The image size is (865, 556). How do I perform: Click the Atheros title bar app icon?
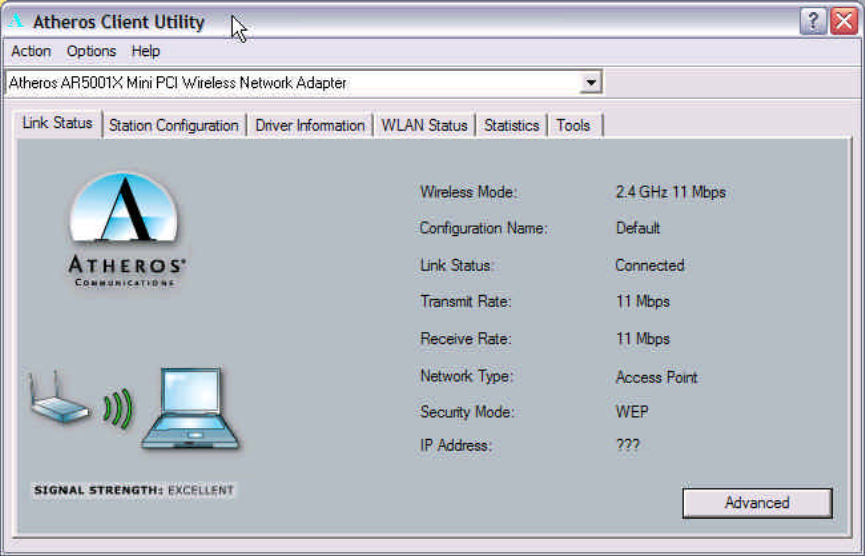(x=17, y=21)
